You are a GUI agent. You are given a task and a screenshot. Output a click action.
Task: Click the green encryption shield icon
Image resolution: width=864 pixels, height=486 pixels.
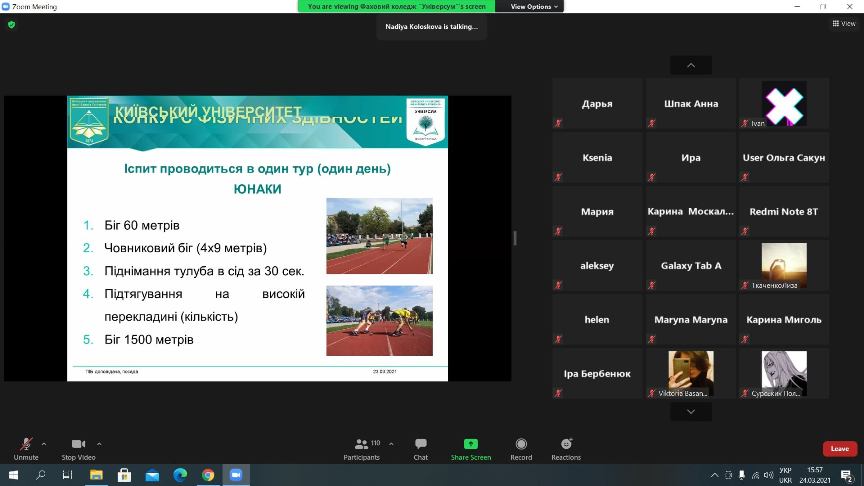[x=11, y=24]
